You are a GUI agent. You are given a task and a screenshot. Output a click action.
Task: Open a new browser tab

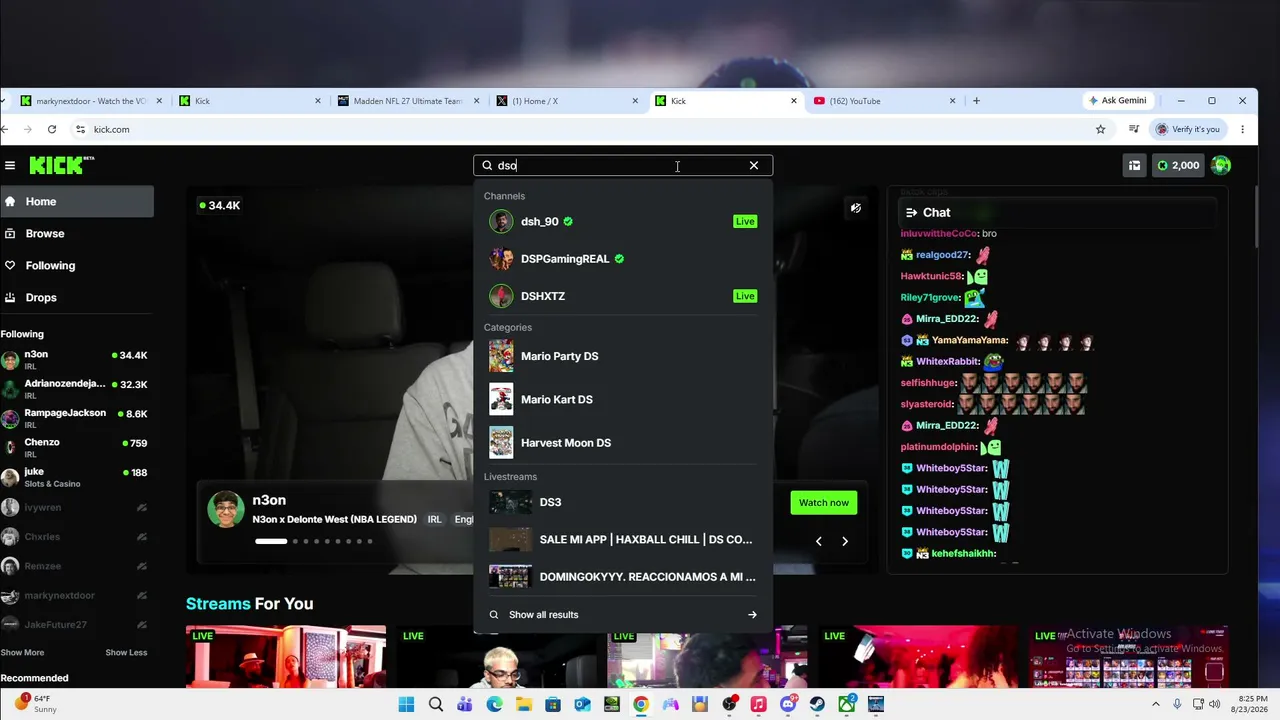976,101
